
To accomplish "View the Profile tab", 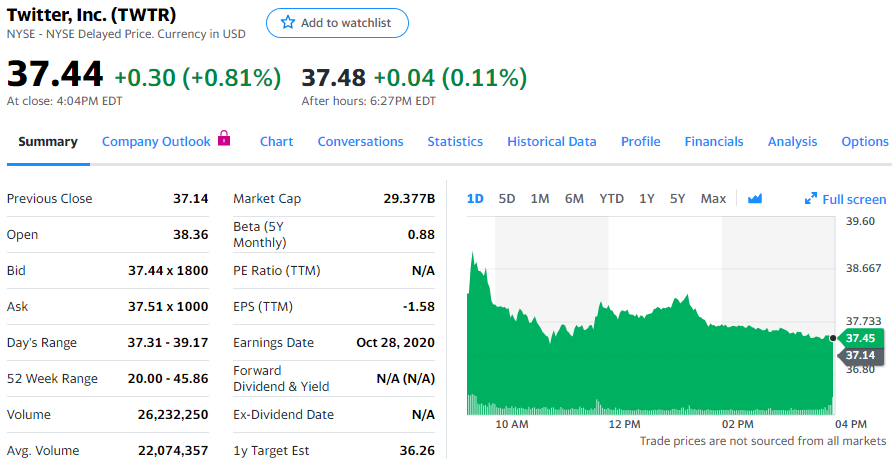I will click(x=641, y=142).
